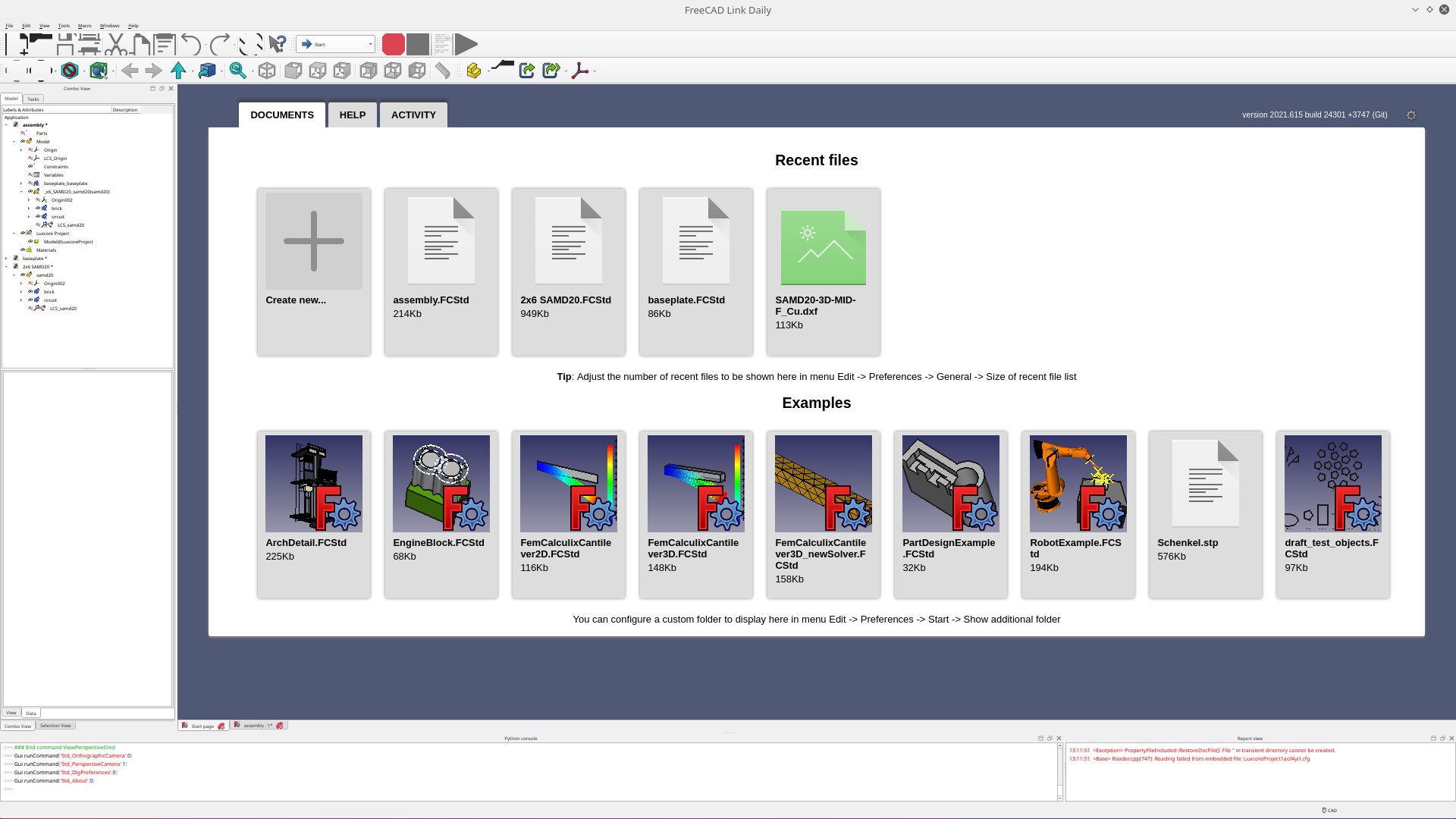
Task: Click the Make link green arrow icon
Action: tap(527, 71)
